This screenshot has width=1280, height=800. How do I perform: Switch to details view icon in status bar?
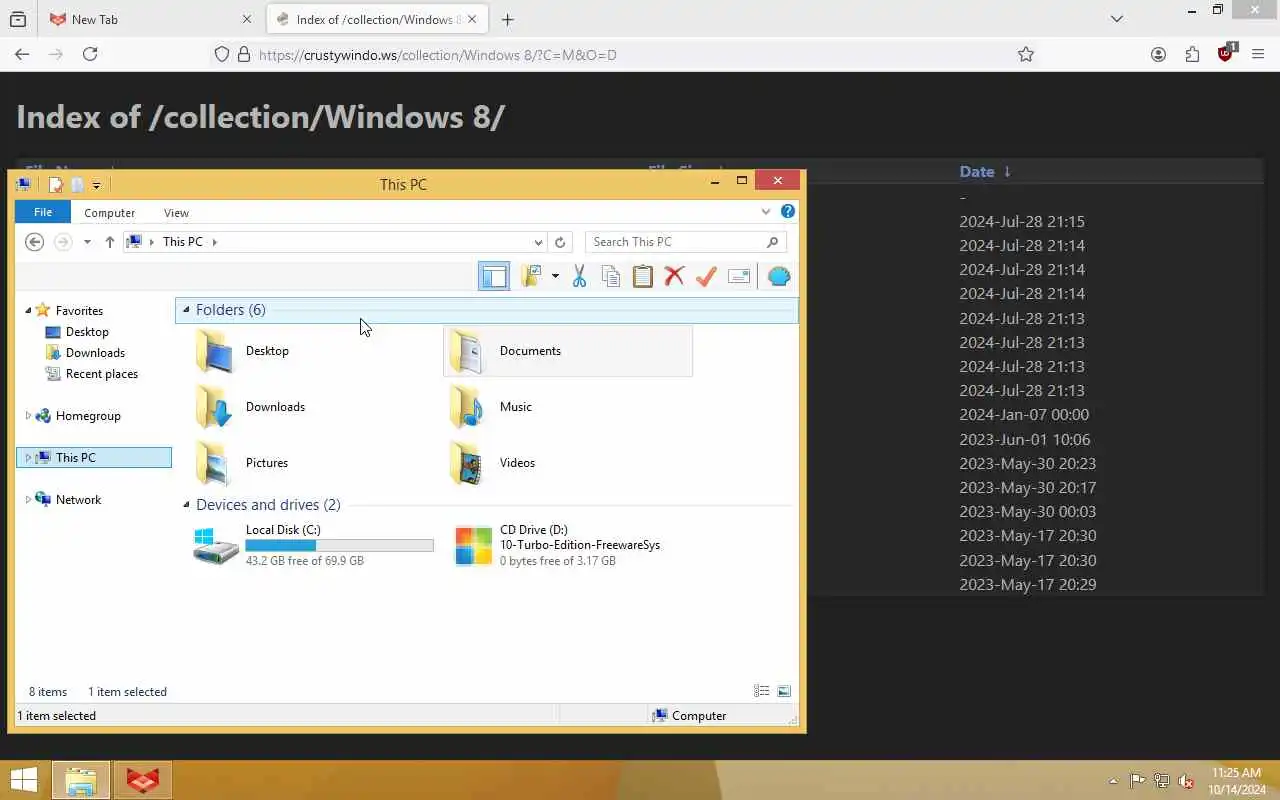[x=762, y=691]
